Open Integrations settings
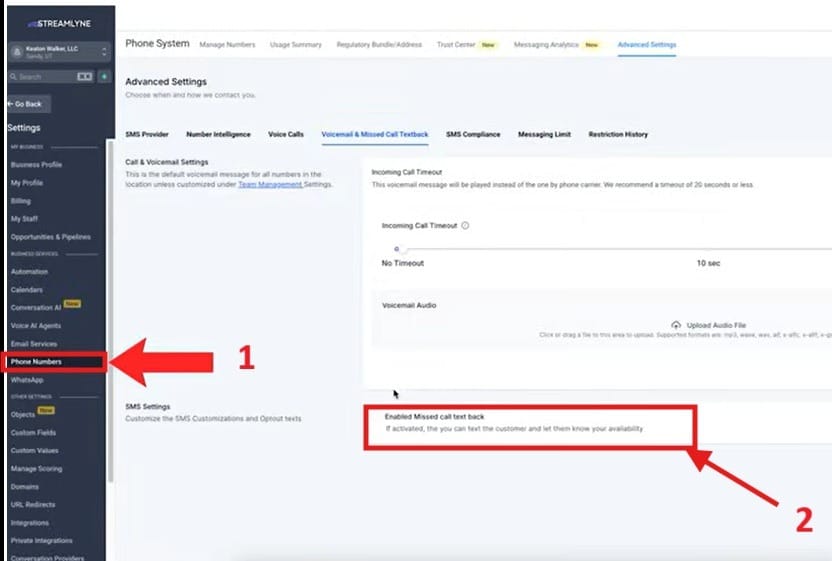832x561 pixels. [x=29, y=523]
